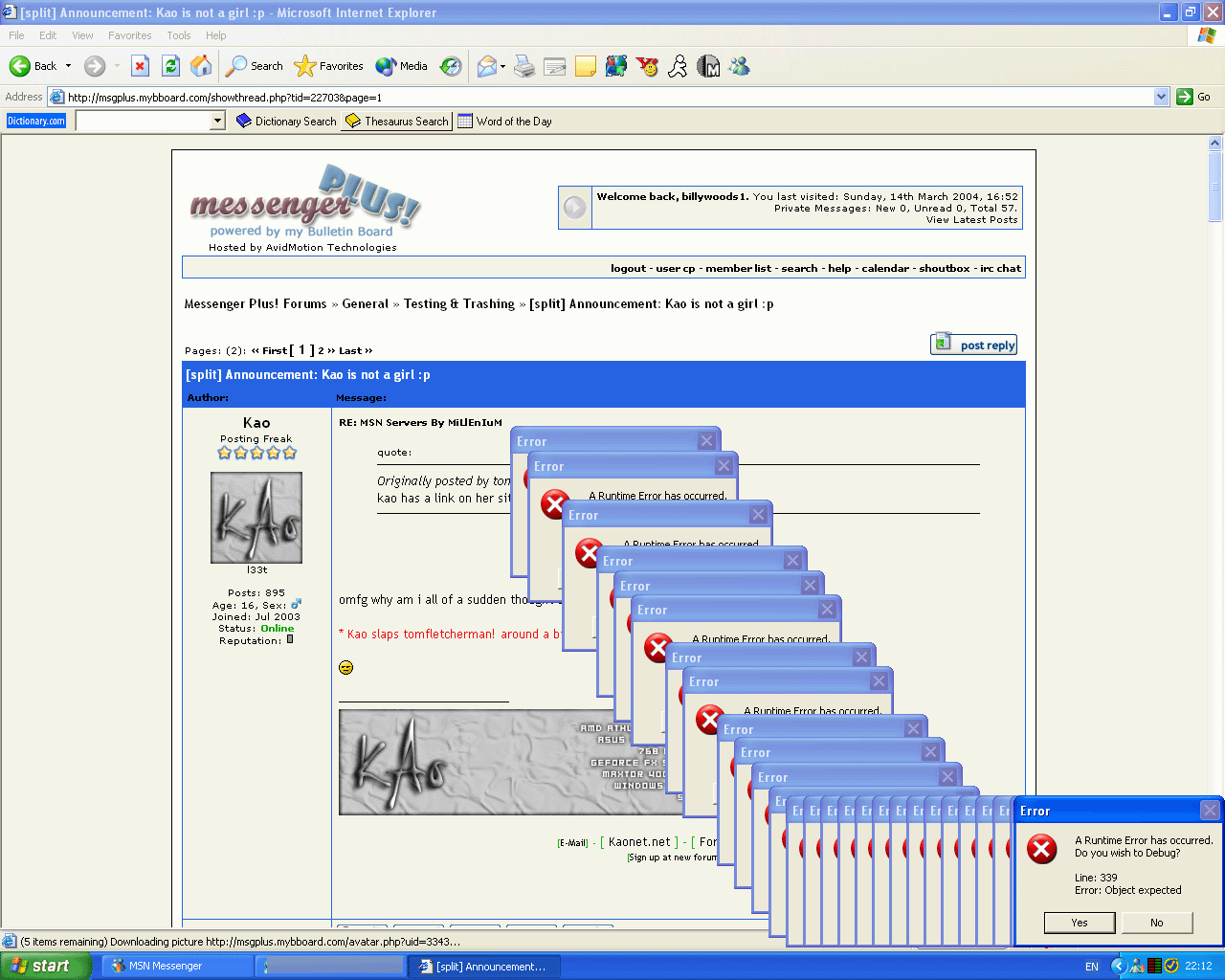
Task: Open the user cp link
Action: pos(676,269)
